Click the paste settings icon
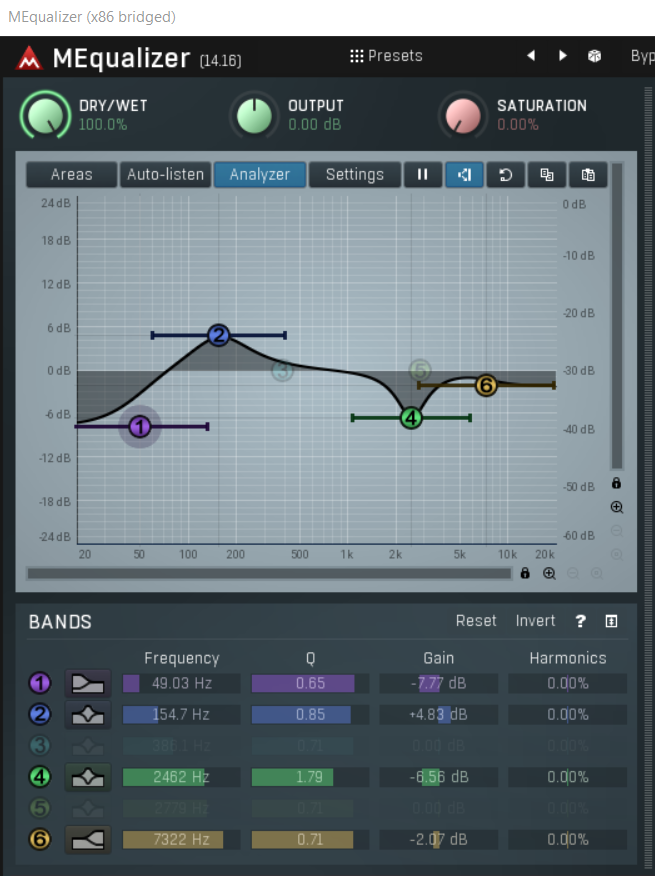Viewport: 655px width, 876px height. pos(588,174)
